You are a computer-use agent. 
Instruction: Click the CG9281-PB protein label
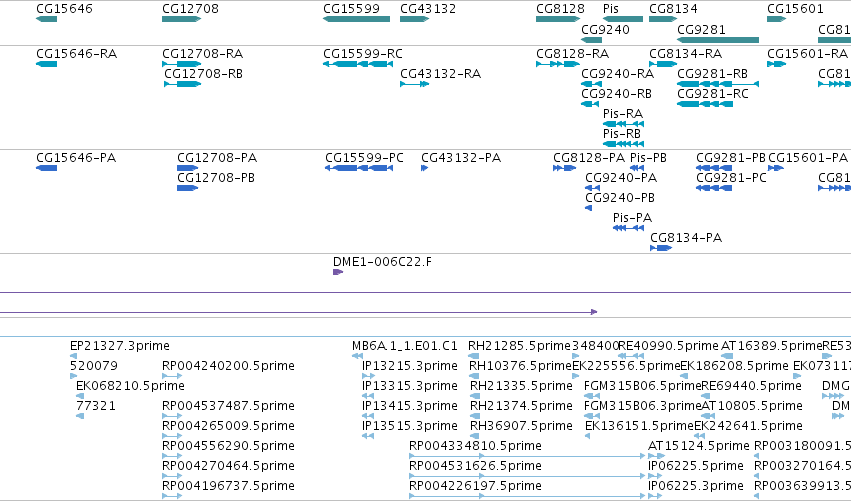tap(731, 158)
